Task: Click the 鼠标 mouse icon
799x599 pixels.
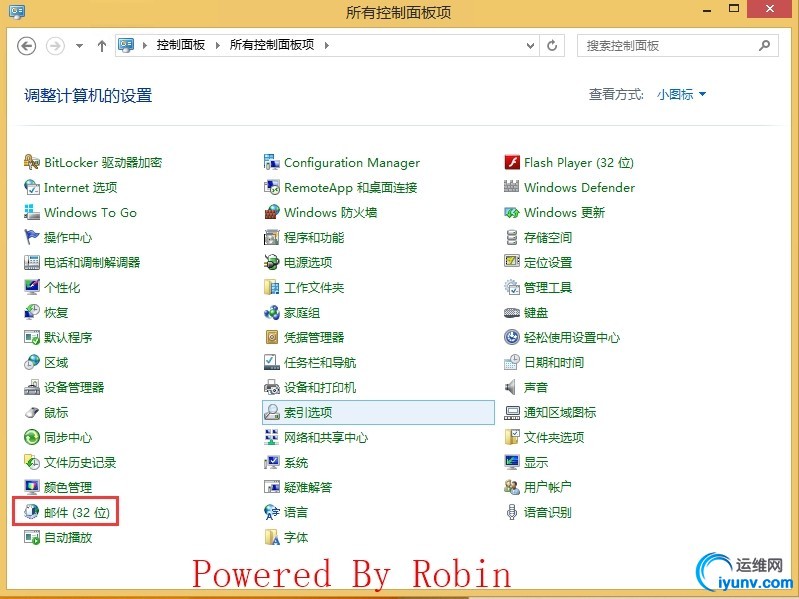Action: 32,413
